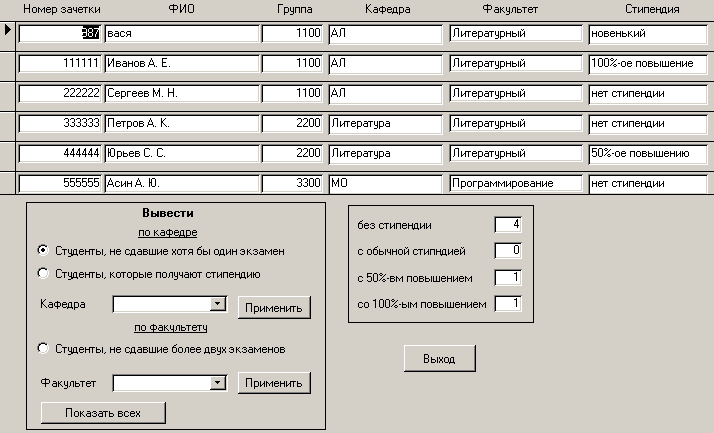Viewport: 714px width, 433px height.
Task: Click record selector for Сергеев М. Н. row
Action: point(7,97)
